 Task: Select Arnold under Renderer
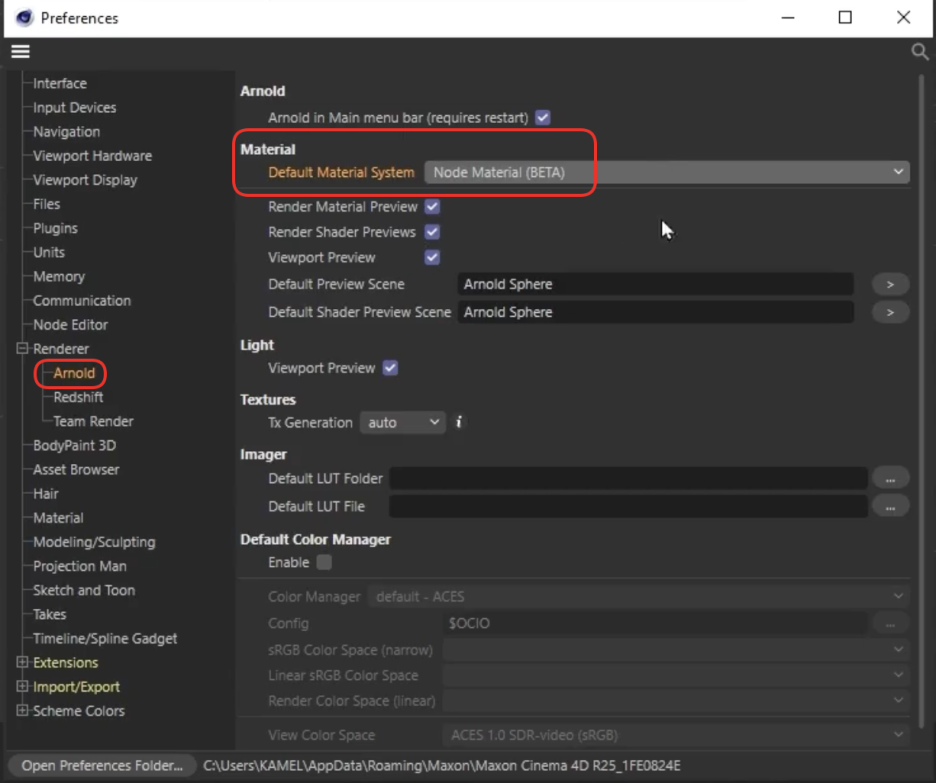74,373
